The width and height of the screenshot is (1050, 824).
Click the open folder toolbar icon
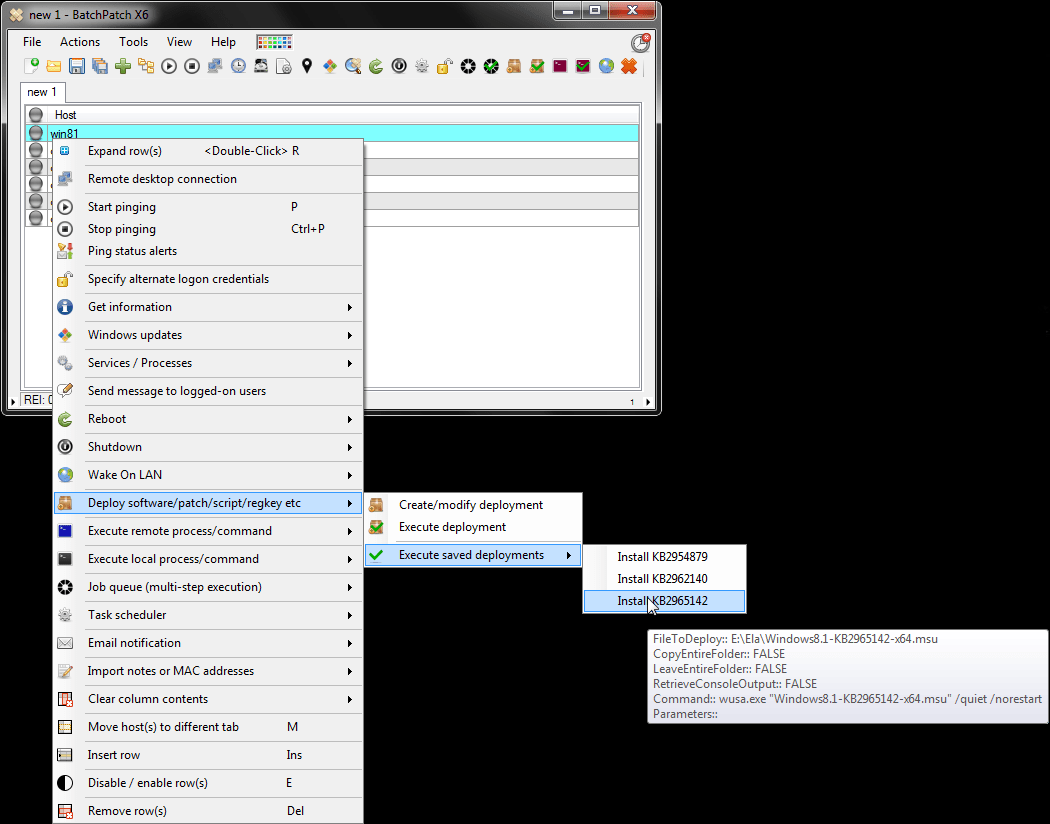point(54,66)
